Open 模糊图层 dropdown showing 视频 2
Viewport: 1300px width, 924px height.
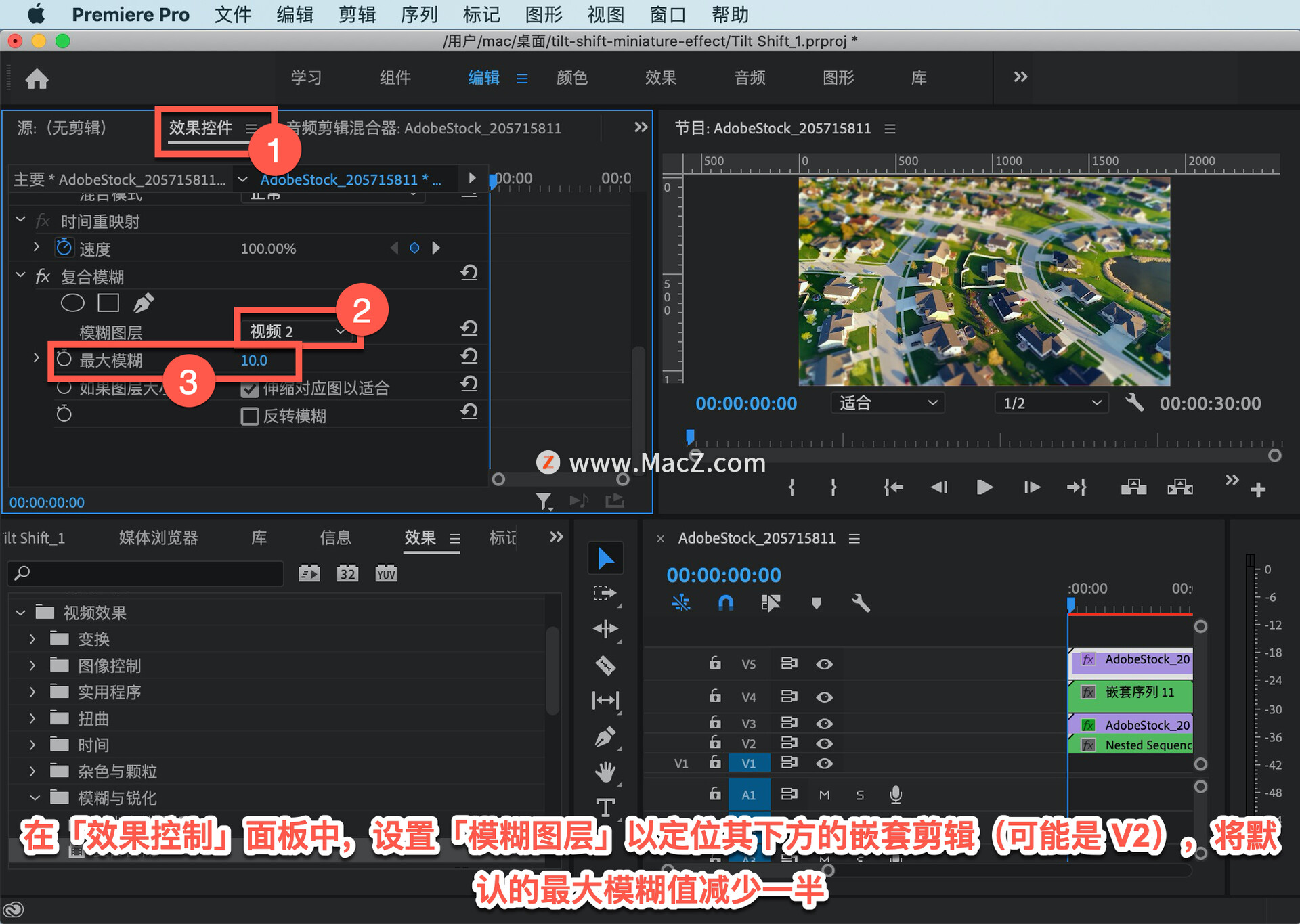tap(298, 331)
